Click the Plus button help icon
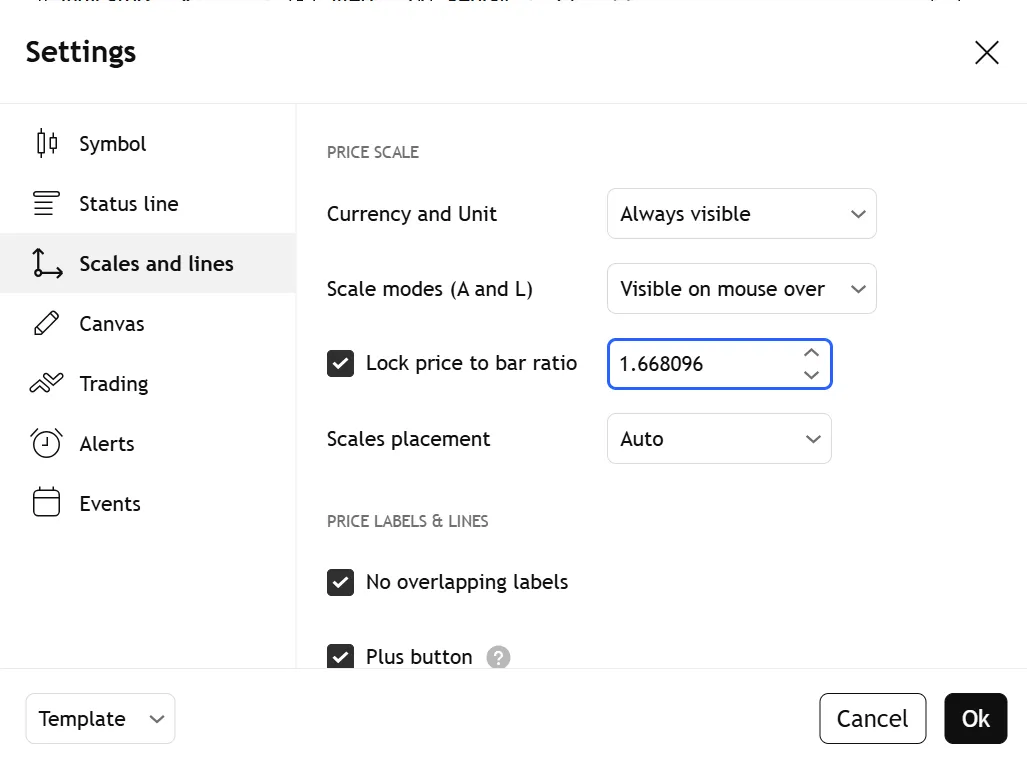Screen dimensions: 1027x759 point(498,657)
